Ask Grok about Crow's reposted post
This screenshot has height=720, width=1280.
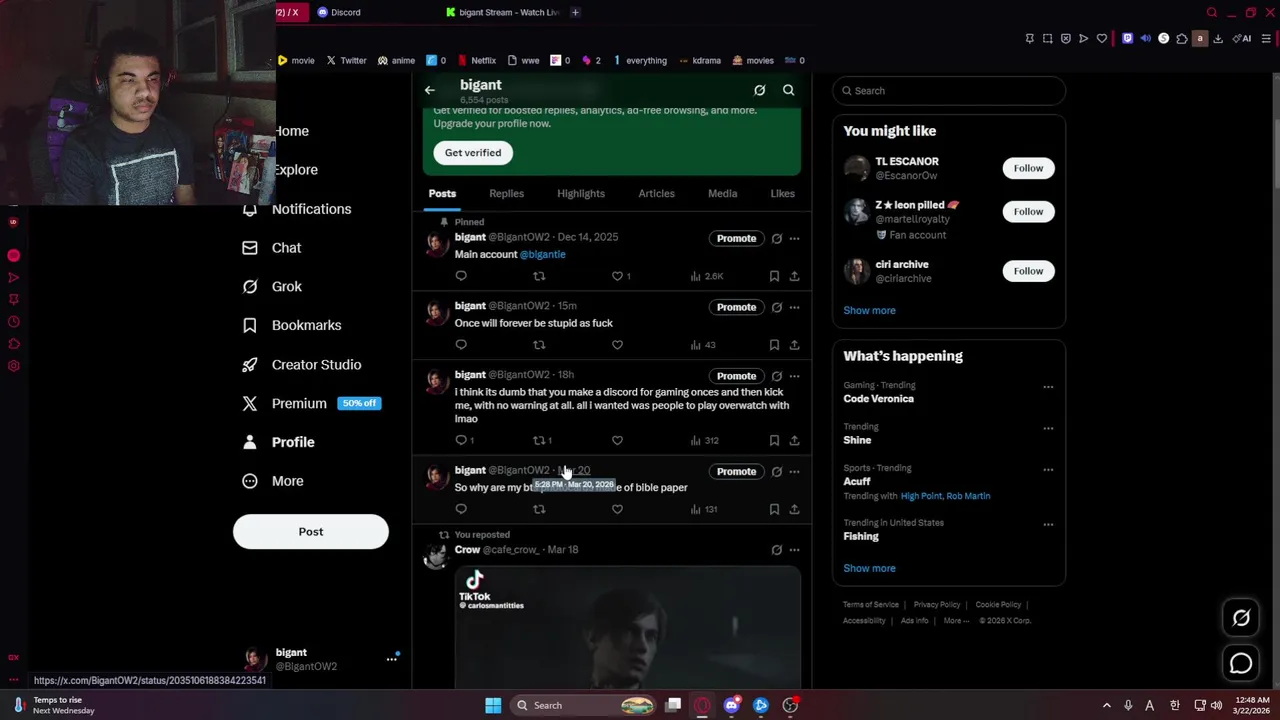pos(776,549)
